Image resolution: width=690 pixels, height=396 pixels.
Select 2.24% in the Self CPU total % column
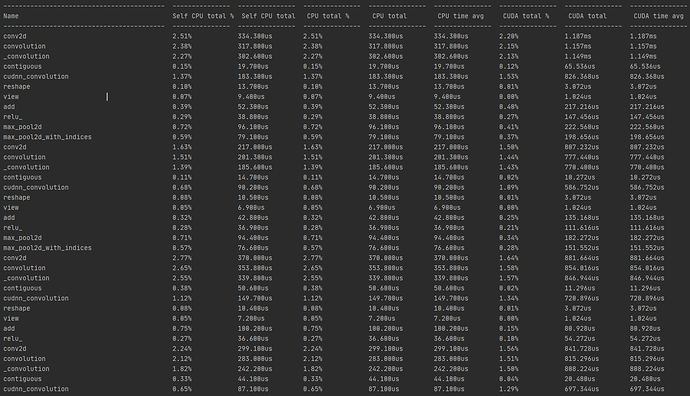182,349
